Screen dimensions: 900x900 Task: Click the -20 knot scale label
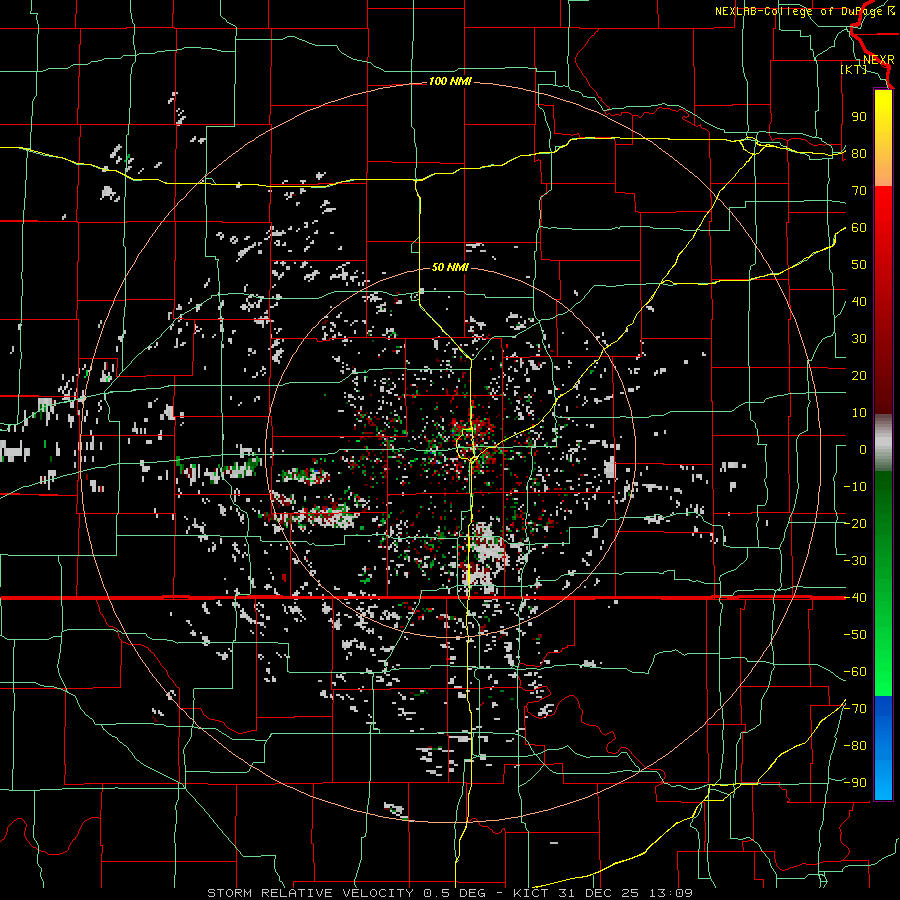[855, 524]
